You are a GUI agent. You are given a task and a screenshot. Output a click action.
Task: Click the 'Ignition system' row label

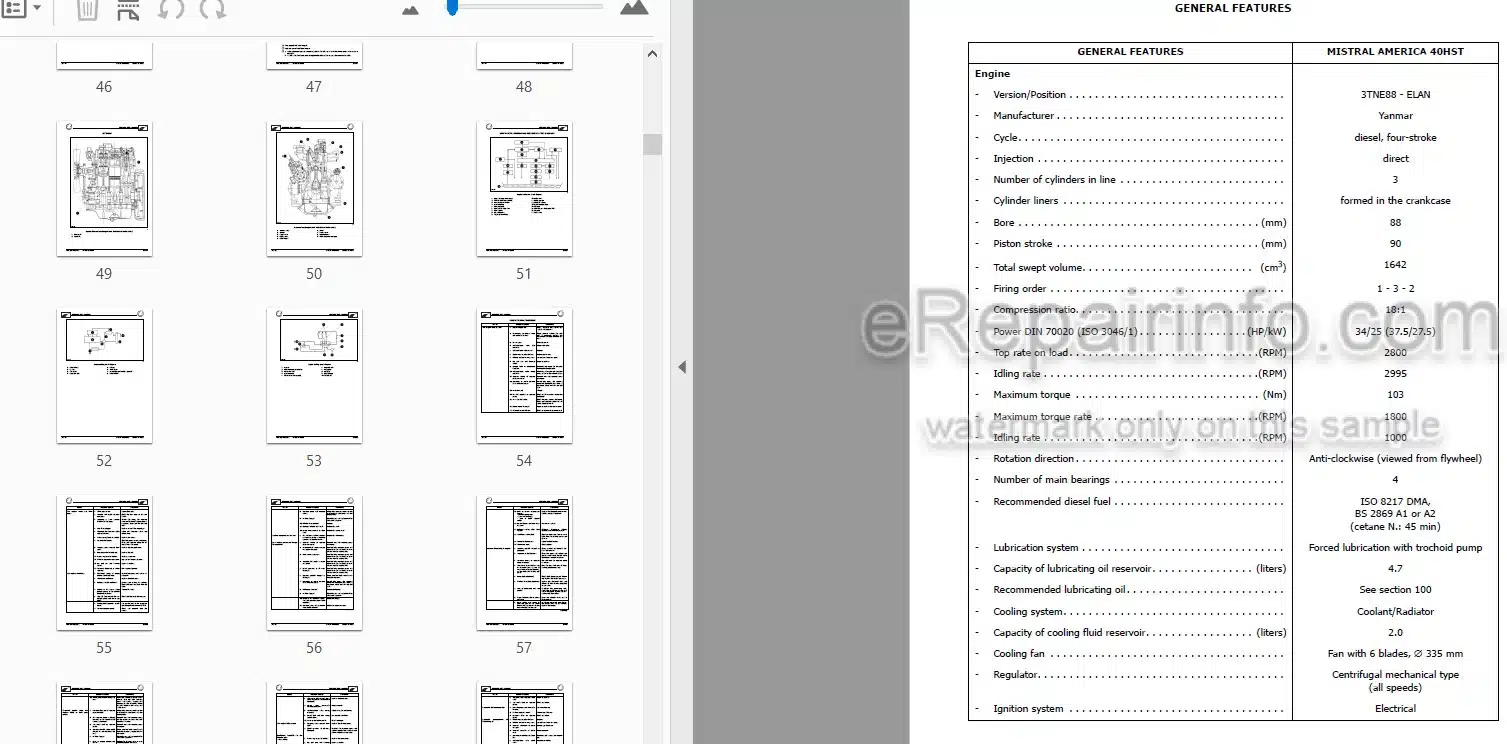coord(1028,709)
